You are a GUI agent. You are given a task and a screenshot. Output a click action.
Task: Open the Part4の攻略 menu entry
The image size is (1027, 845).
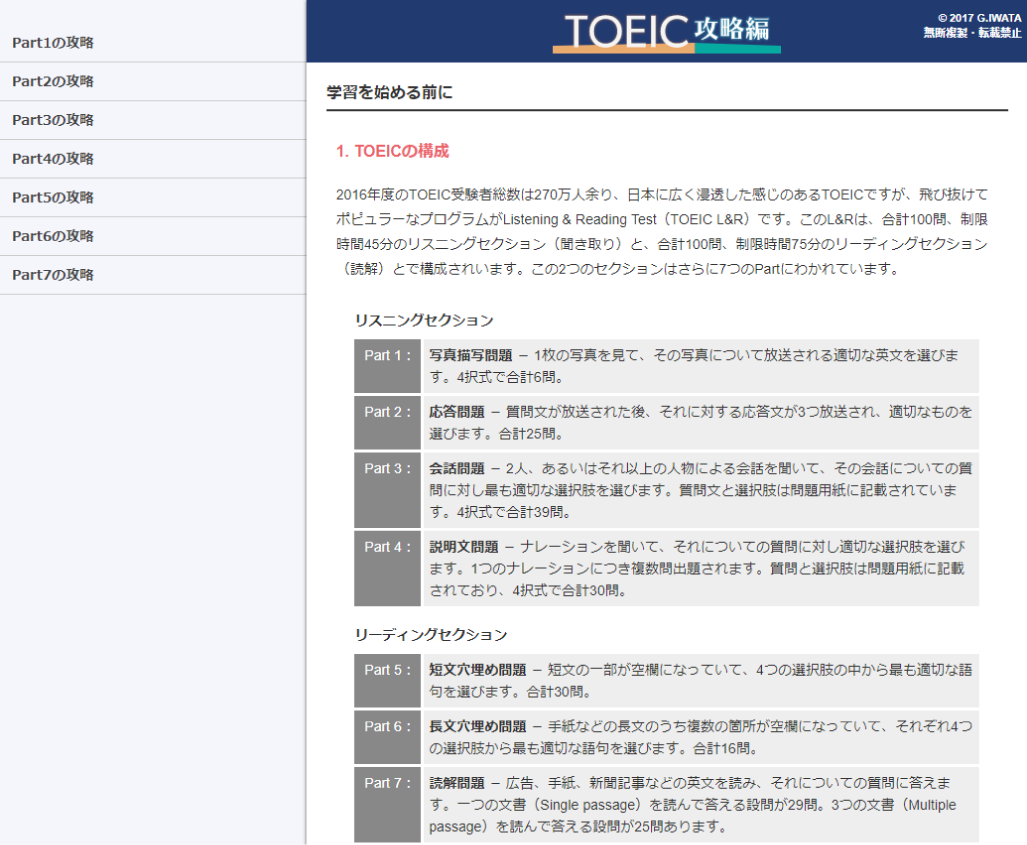[x=53, y=159]
